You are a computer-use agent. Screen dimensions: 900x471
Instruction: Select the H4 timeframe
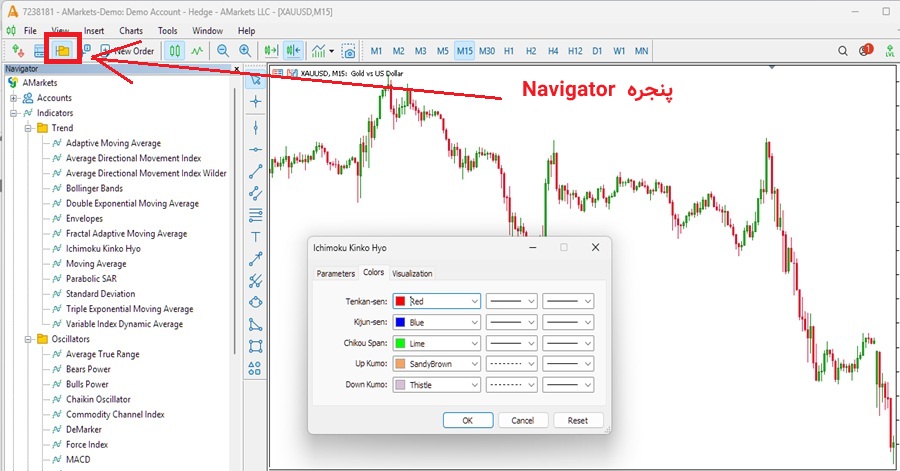tap(553, 51)
